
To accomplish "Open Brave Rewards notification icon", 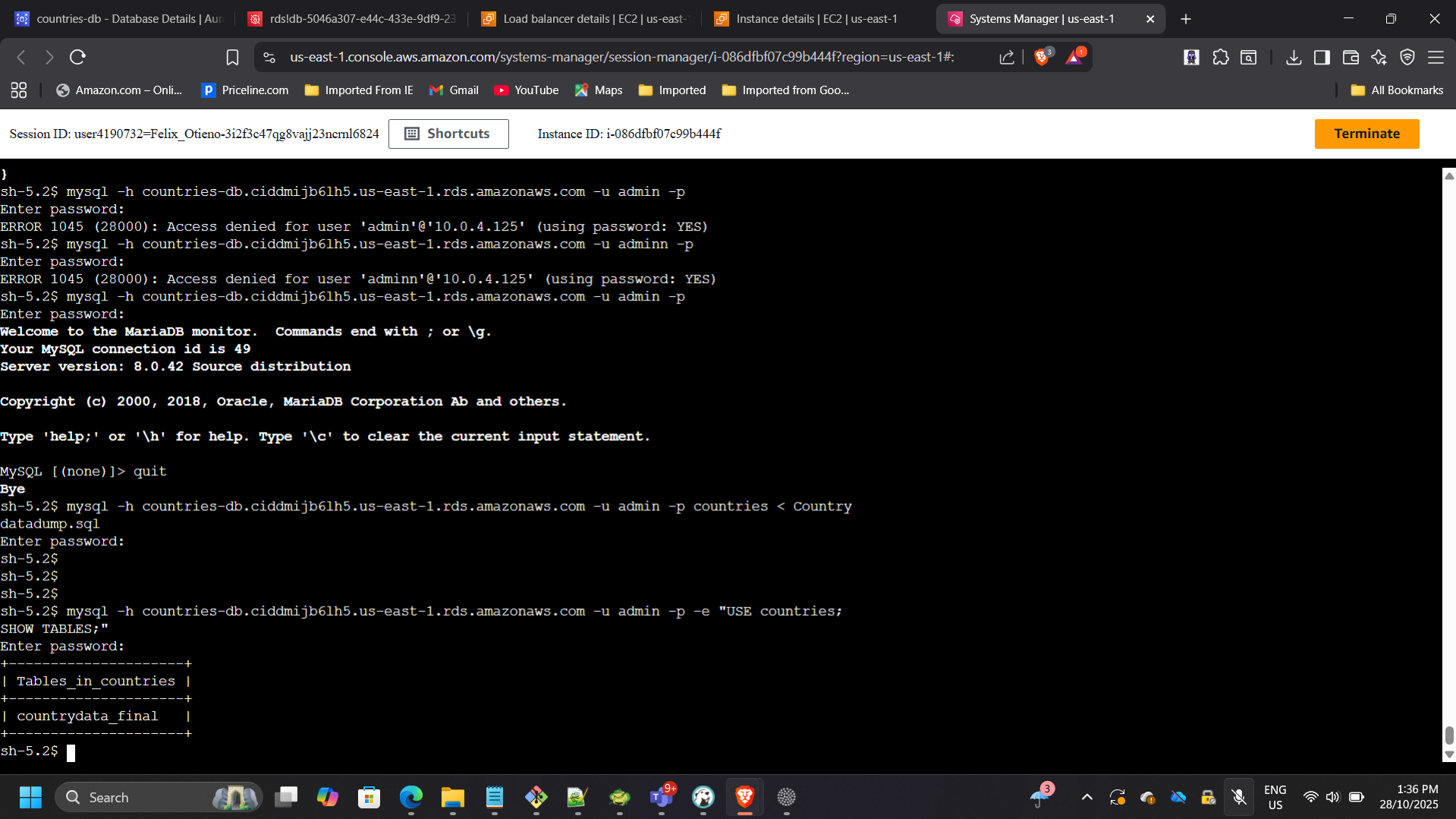I will pos(1074,57).
